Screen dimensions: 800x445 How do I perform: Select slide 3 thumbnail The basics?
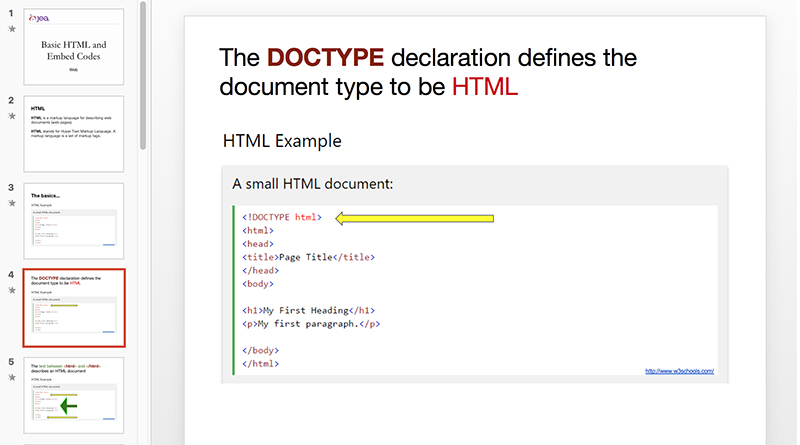(x=73, y=221)
